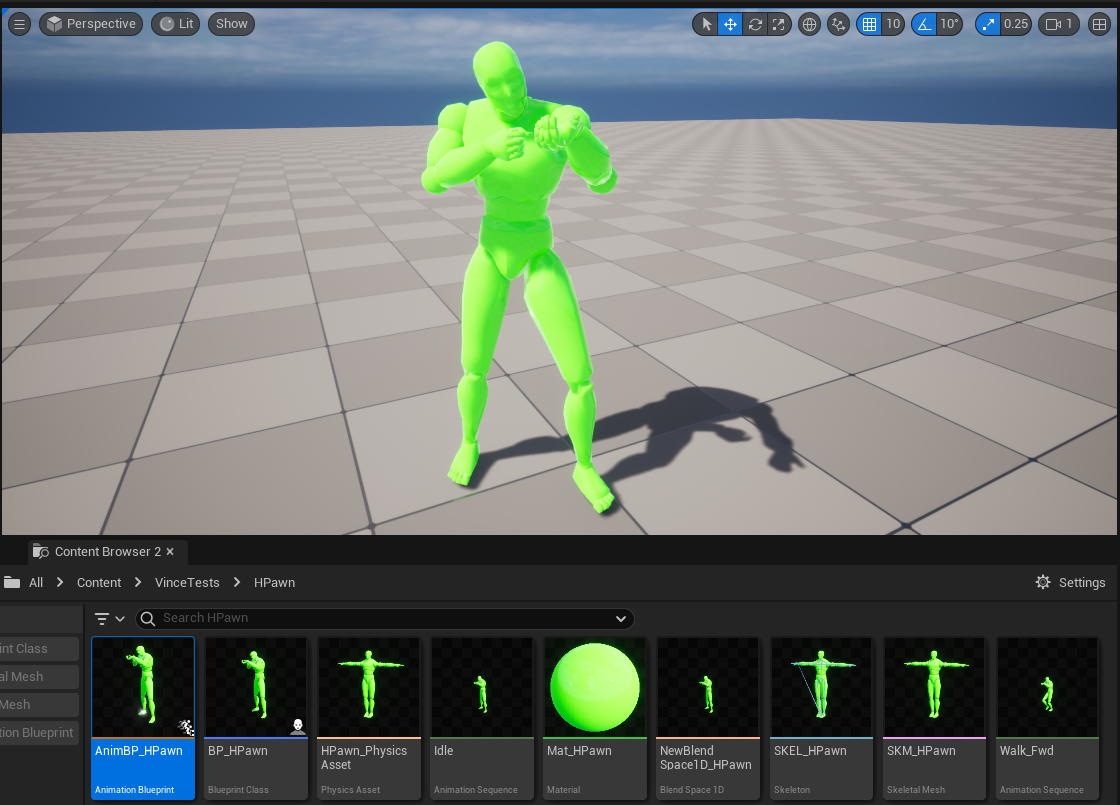Open the Lit view mode dropdown

pyautogui.click(x=176, y=24)
